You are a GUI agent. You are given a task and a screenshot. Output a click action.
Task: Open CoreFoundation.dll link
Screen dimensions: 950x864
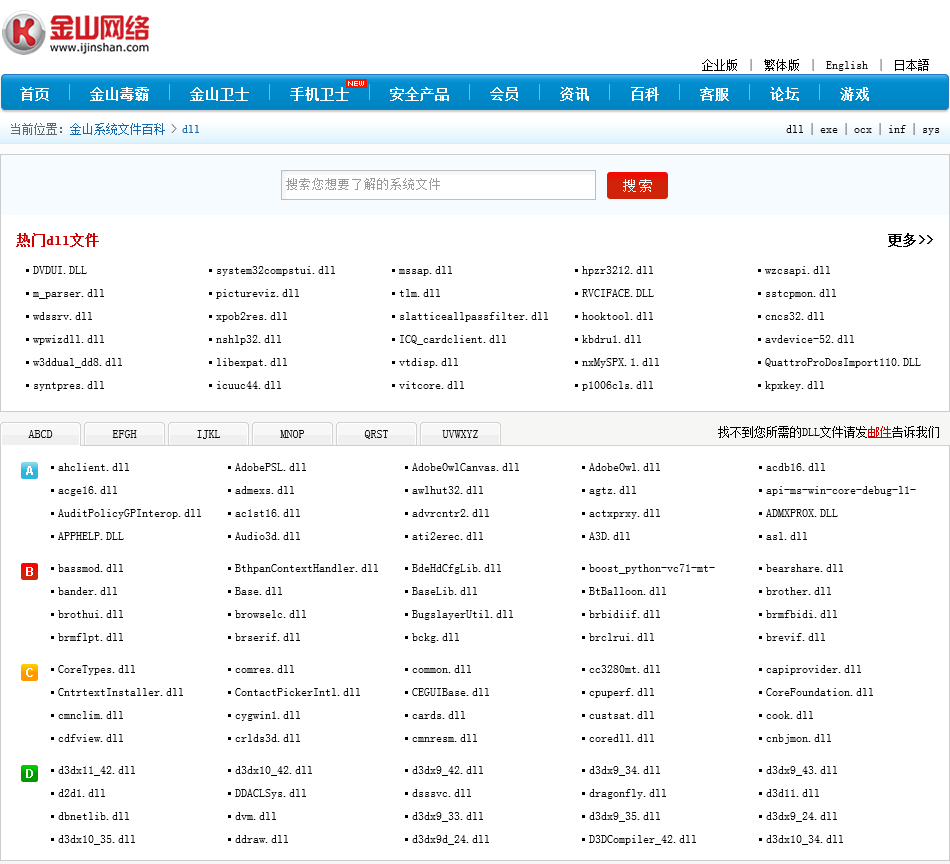[x=820, y=693]
